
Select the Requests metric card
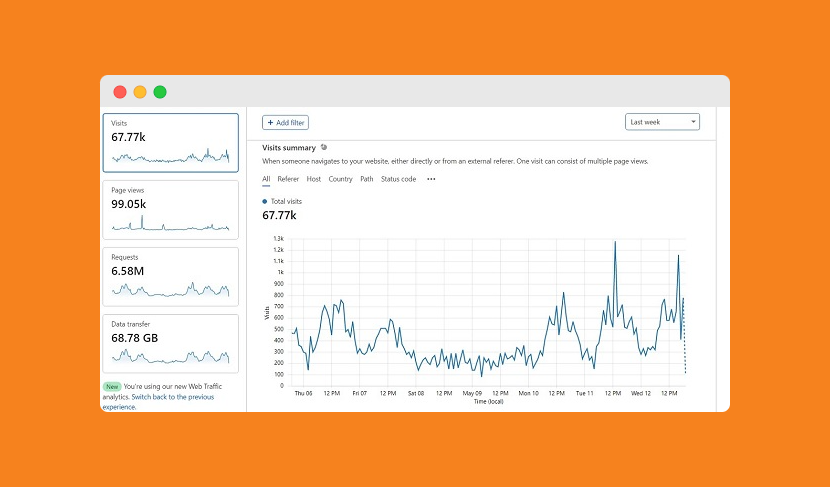(170, 277)
